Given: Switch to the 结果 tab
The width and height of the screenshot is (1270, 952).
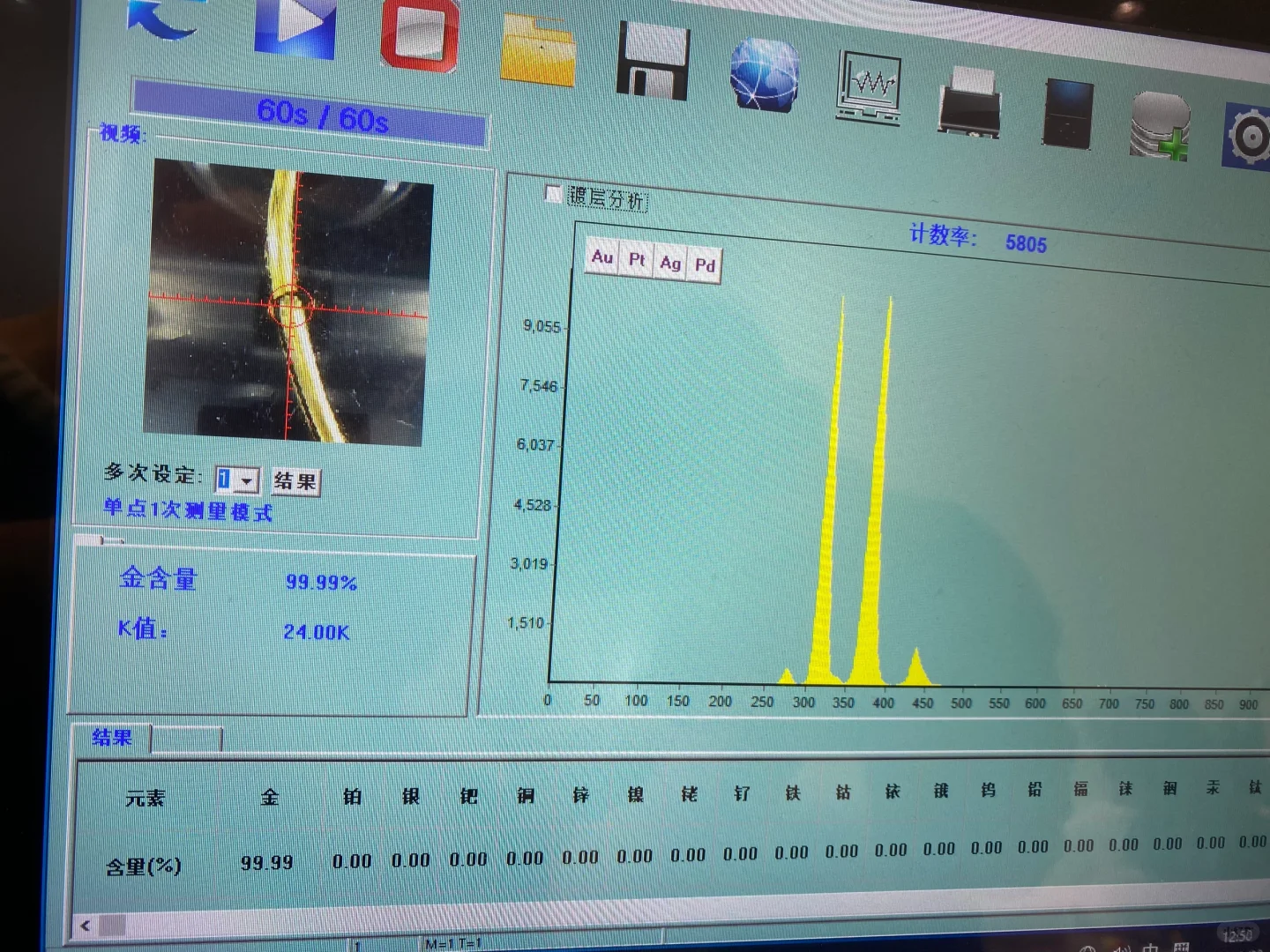Looking at the screenshot, I should click(112, 738).
